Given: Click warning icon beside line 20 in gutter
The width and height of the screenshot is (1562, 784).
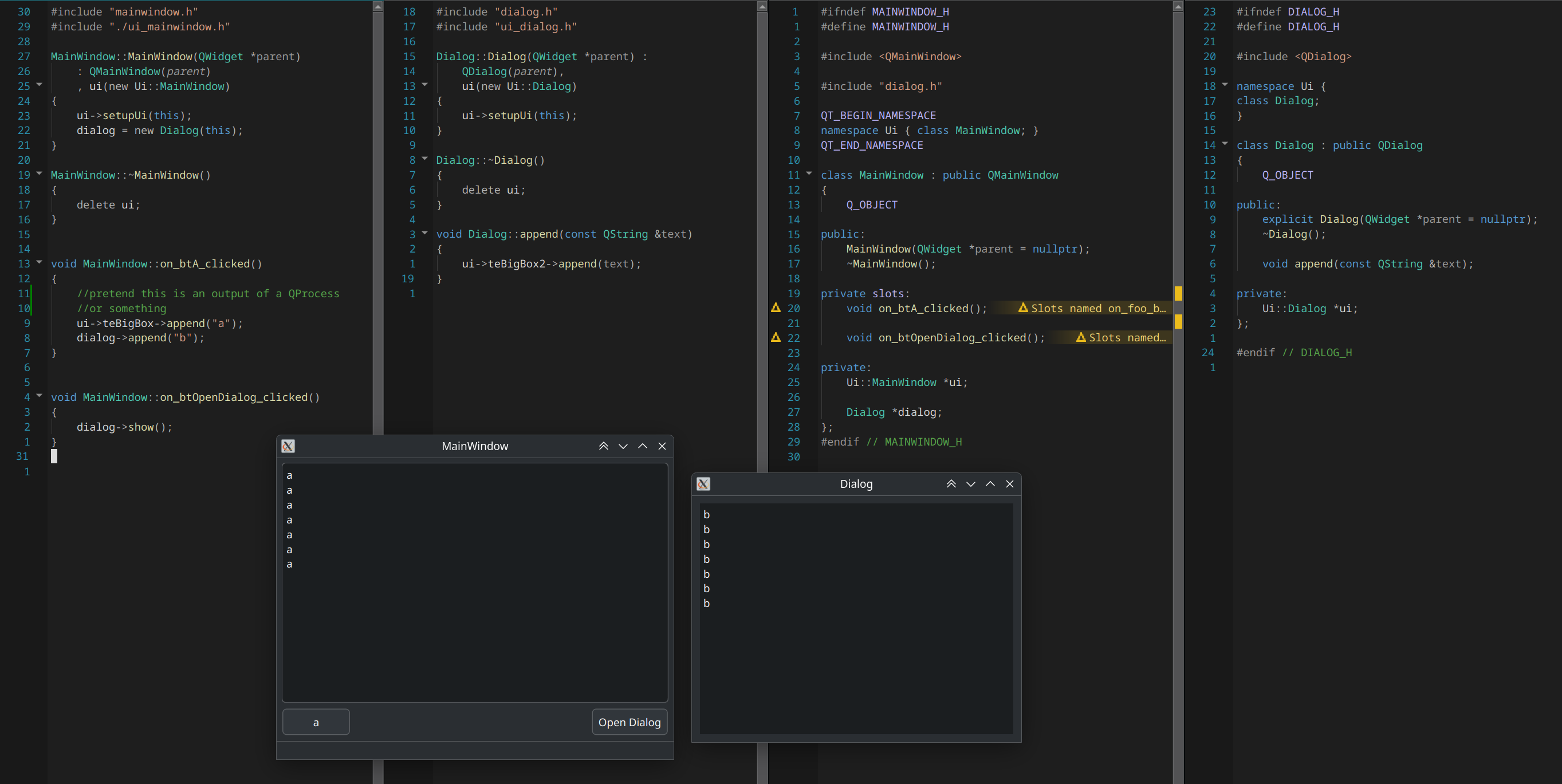Looking at the screenshot, I should coord(776,308).
